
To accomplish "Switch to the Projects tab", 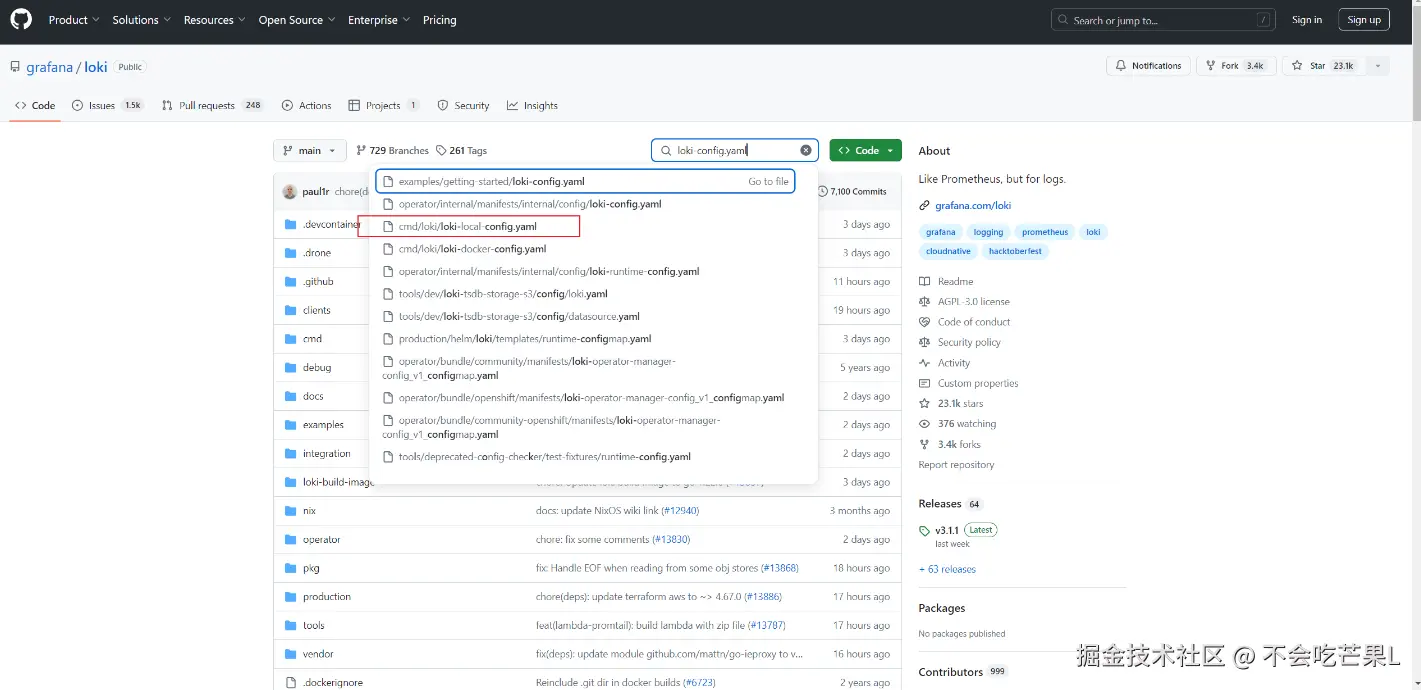I will [x=384, y=105].
